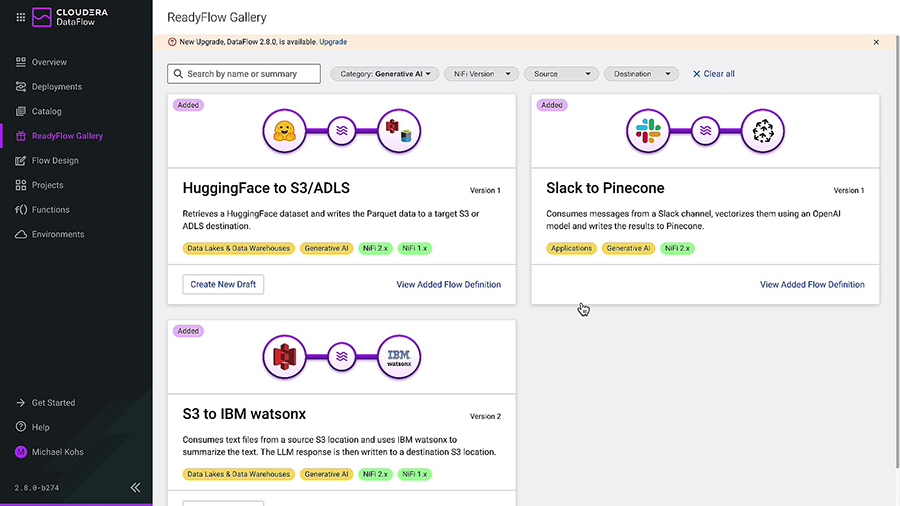Open Deployments page
This screenshot has width=900, height=506.
pos(57,87)
